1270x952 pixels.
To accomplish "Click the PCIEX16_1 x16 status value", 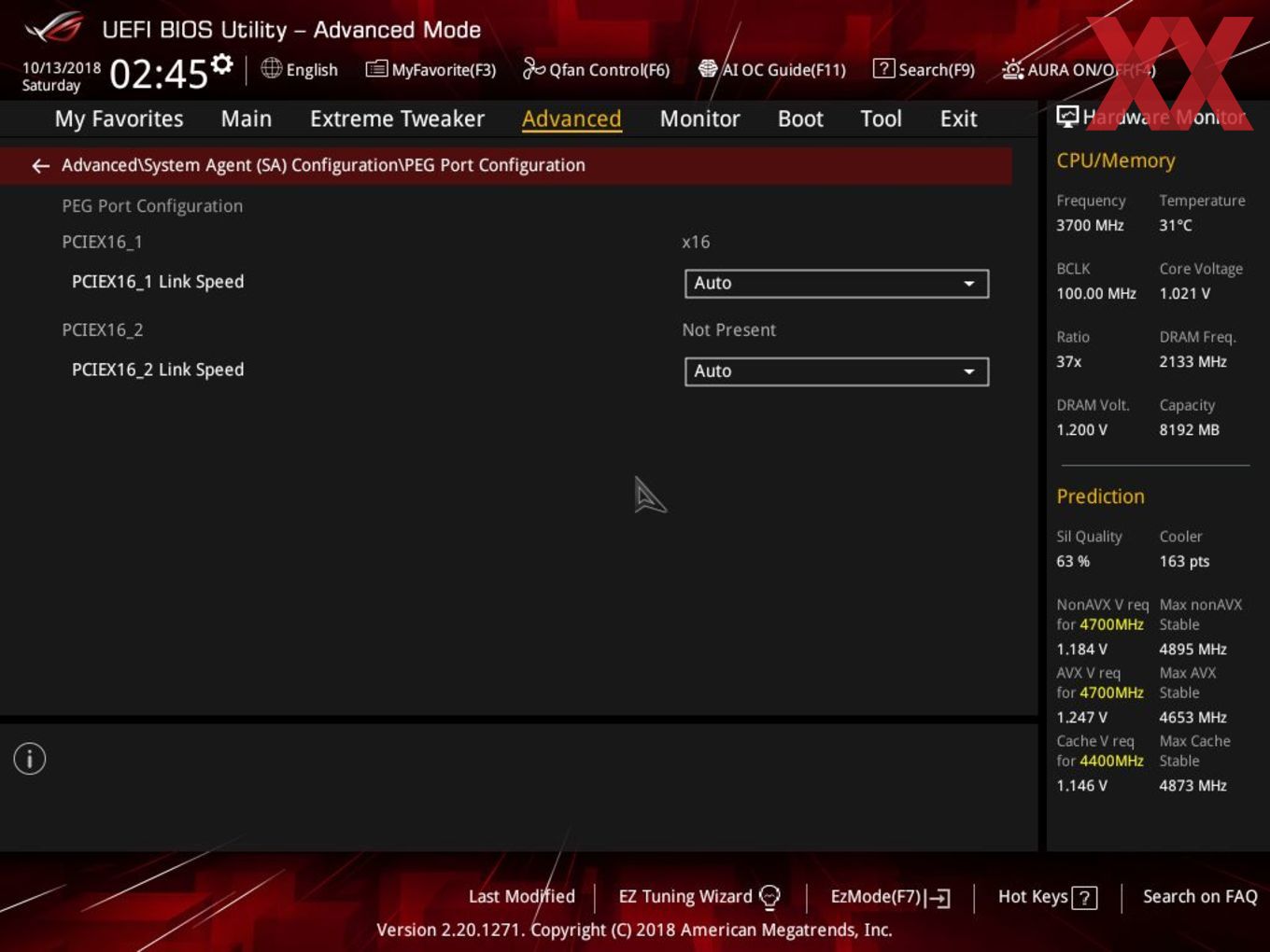I will (x=696, y=242).
